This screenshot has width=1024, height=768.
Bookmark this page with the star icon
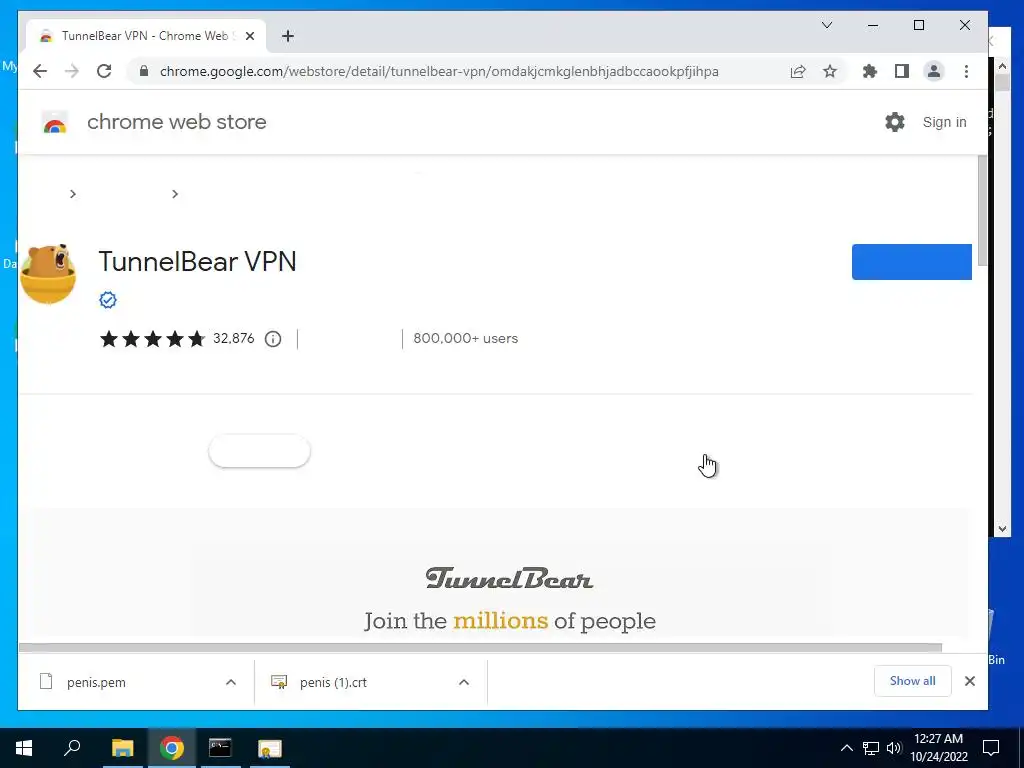(x=829, y=71)
